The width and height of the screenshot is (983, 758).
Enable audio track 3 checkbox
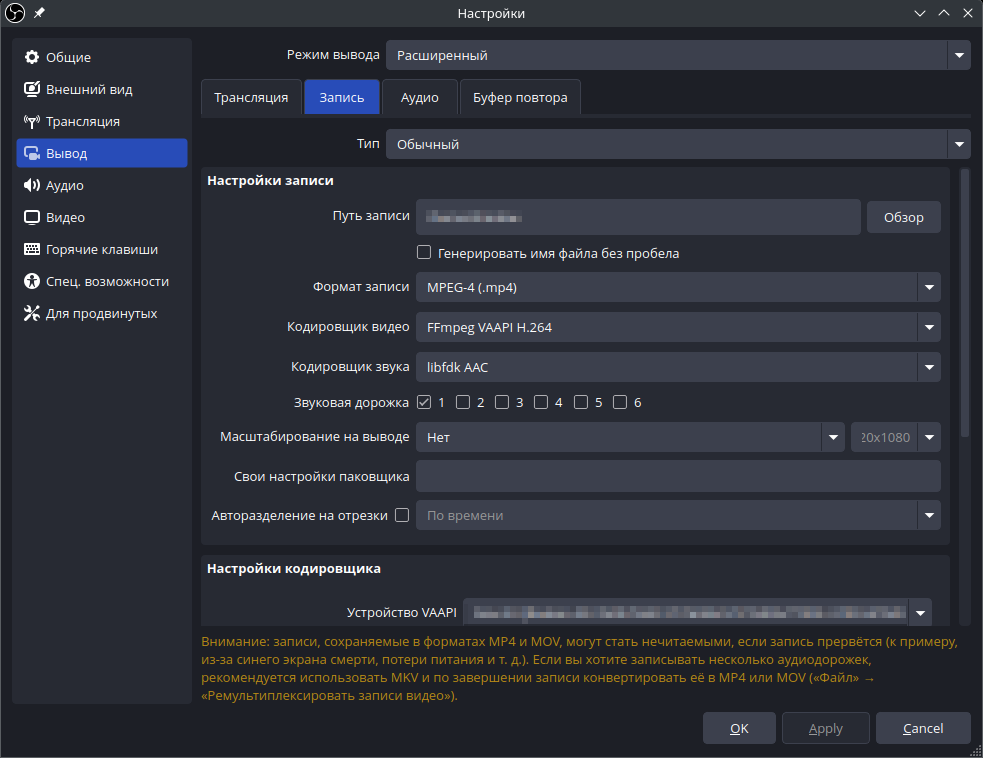pyautogui.click(x=502, y=402)
